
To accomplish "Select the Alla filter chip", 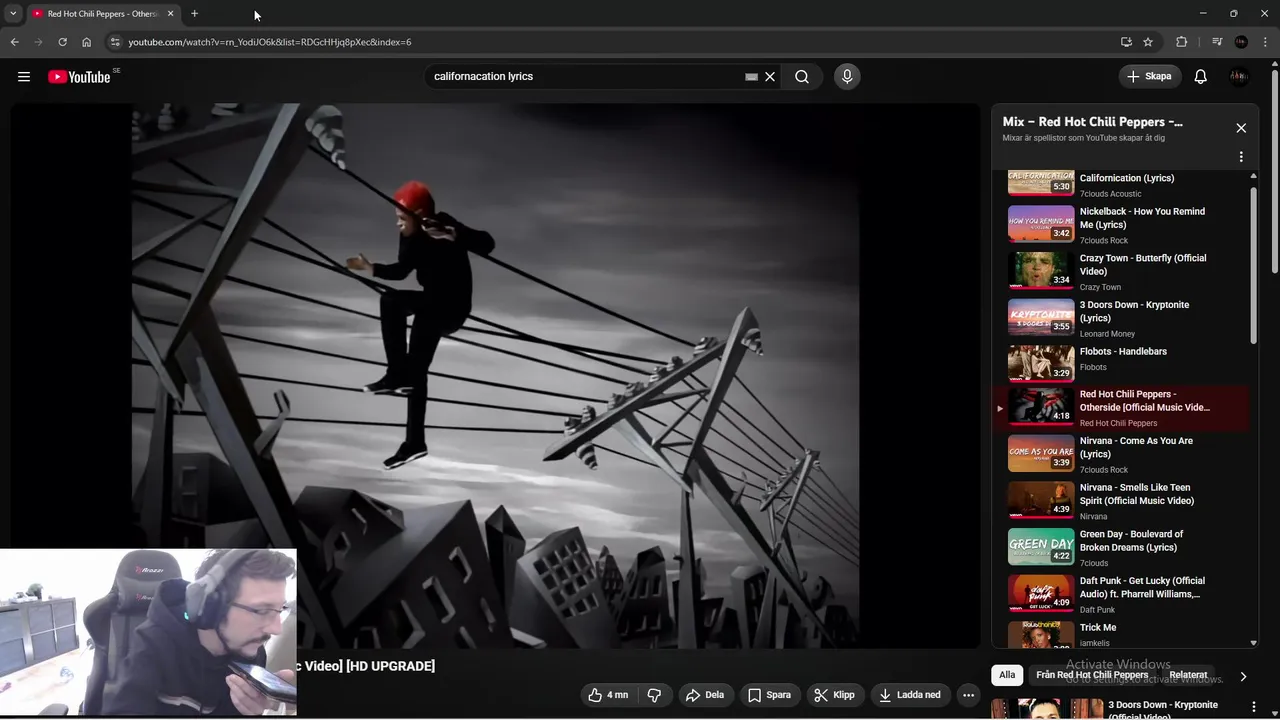I will point(1007,675).
